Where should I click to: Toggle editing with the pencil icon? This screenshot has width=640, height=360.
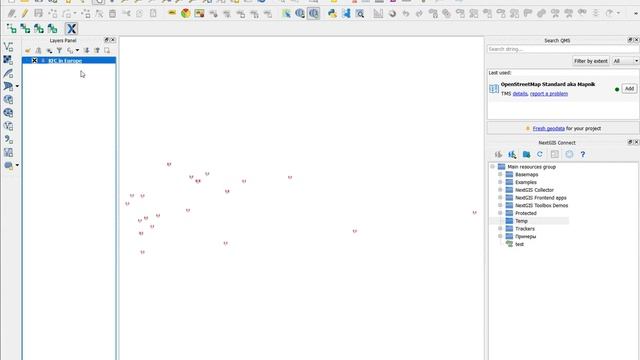coord(25,14)
